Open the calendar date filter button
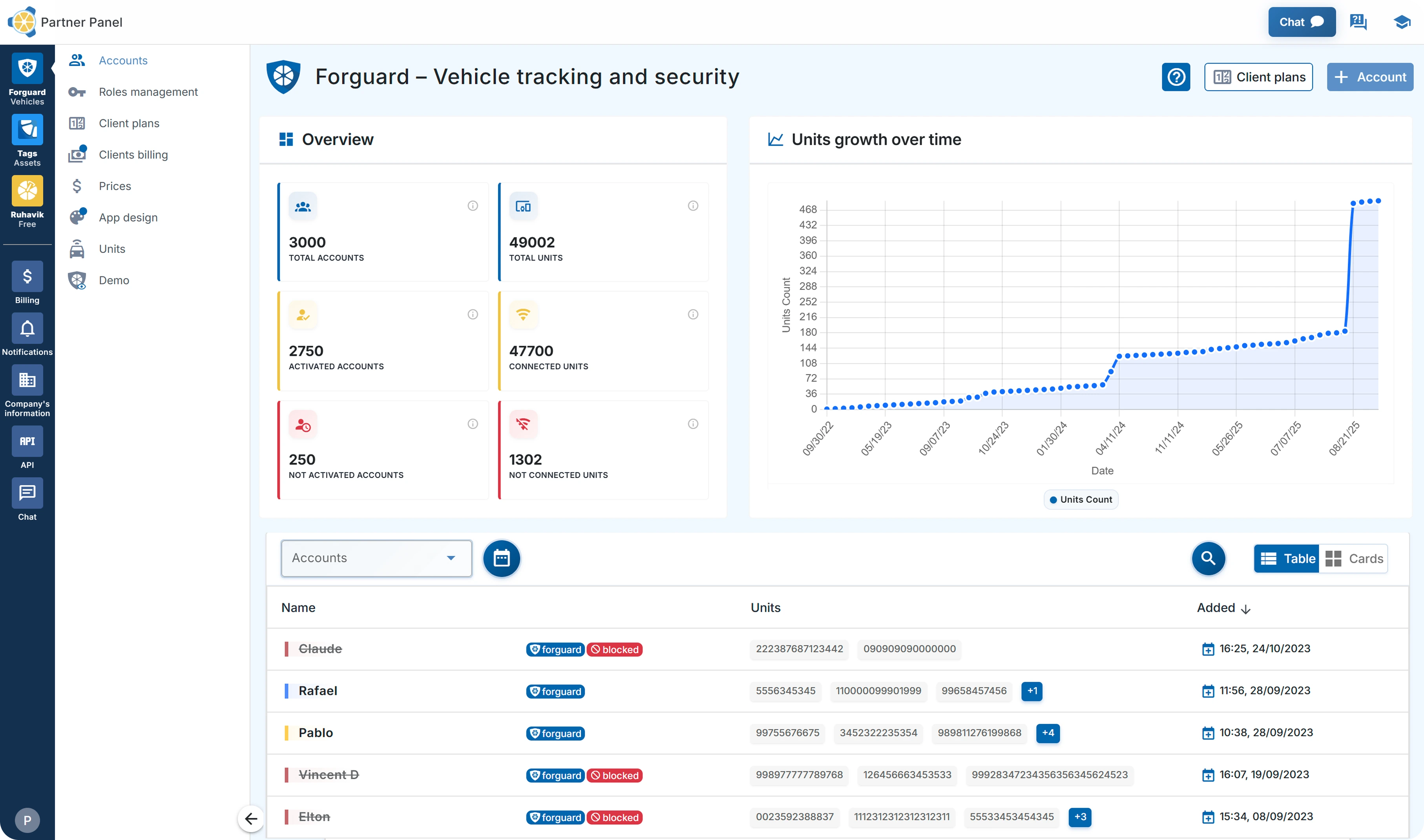The image size is (1424, 840). (x=501, y=558)
